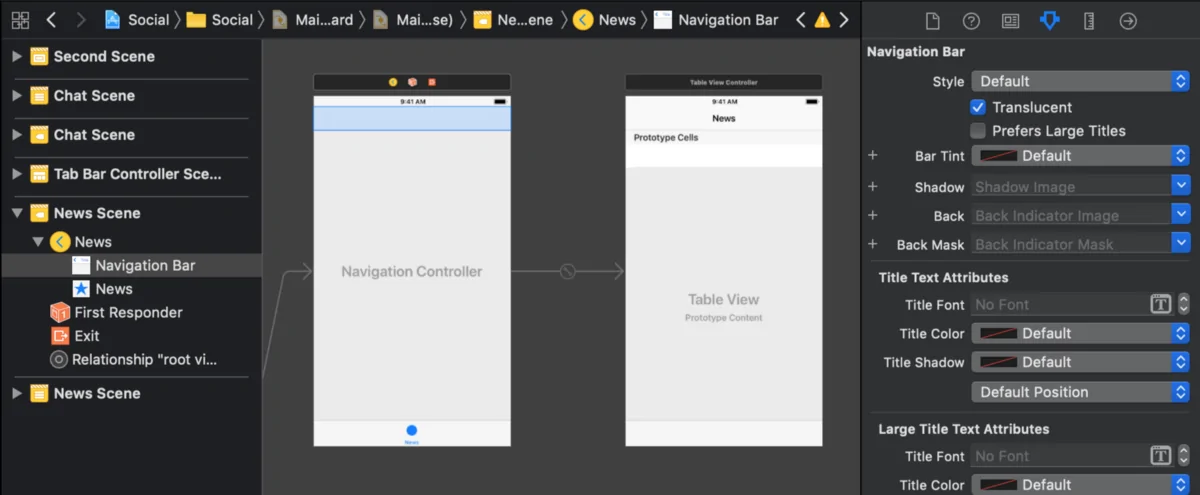Click the yellow warning issue icon

pos(822,20)
